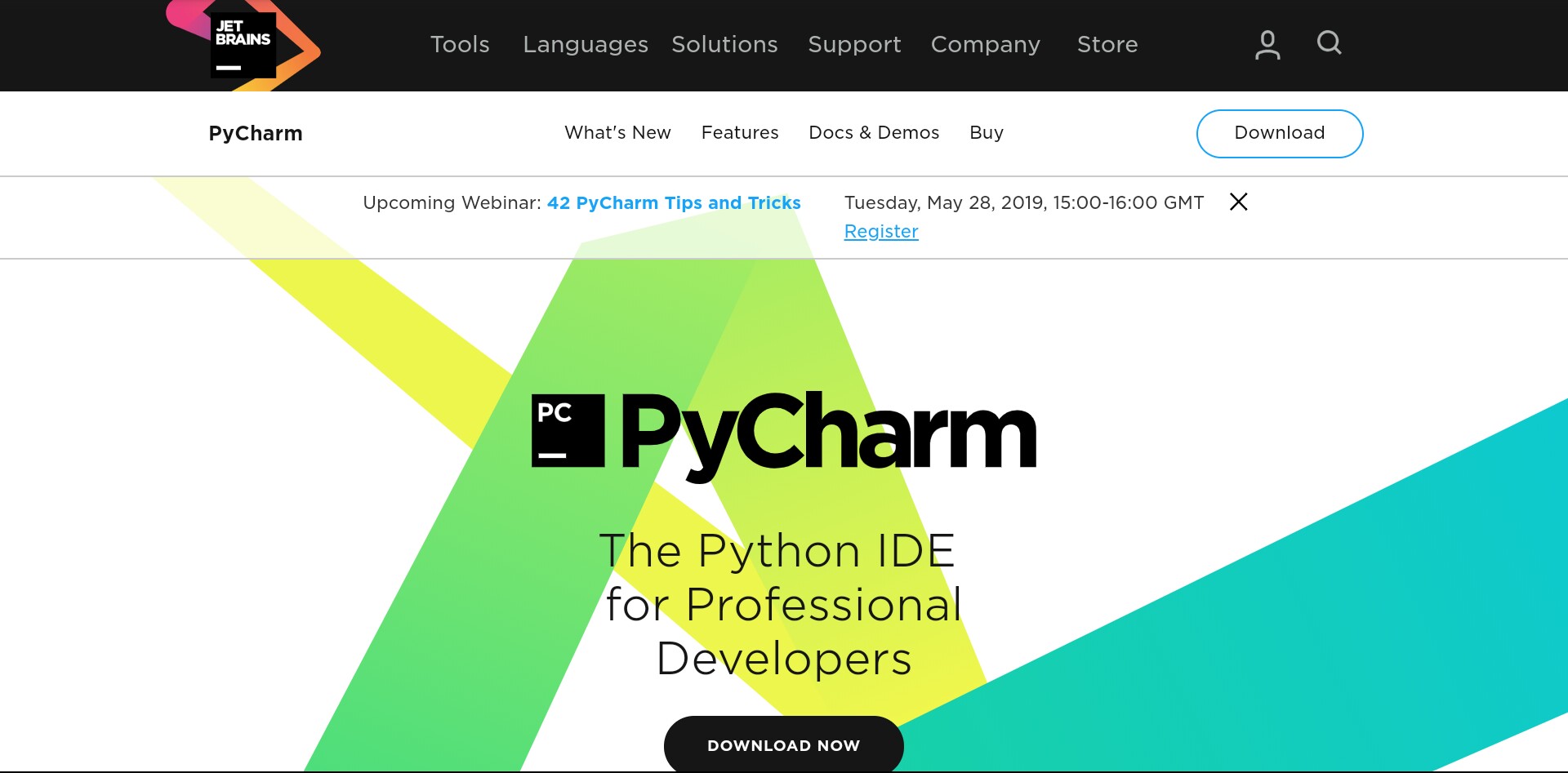Open the search magnifier icon
The width and height of the screenshot is (1568, 773).
coord(1329,44)
